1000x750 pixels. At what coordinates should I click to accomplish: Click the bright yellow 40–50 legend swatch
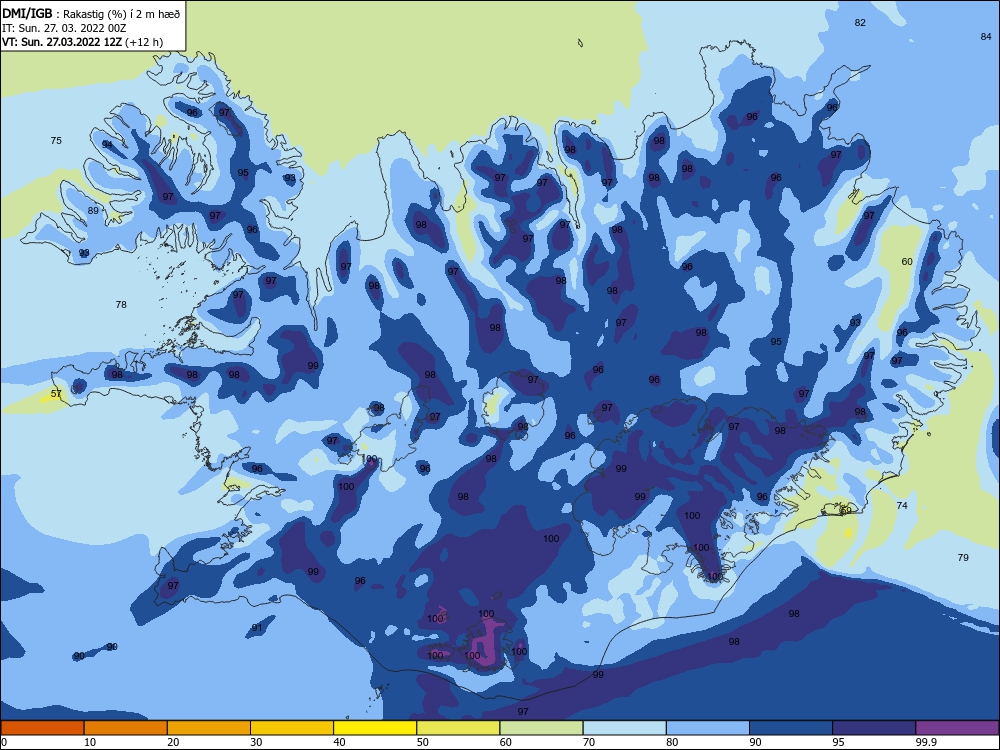pos(375,728)
